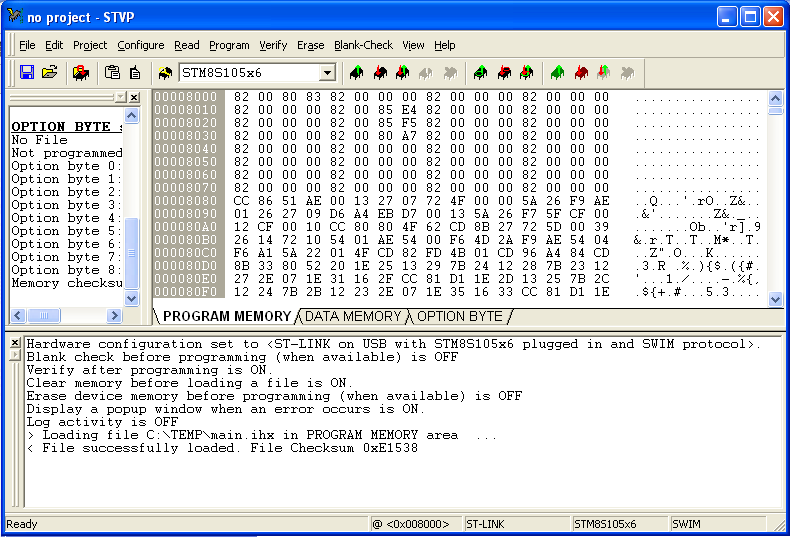Image resolution: width=790 pixels, height=537 pixels.
Task: Program current tab using black chip red-arrow icon
Action: coord(380,73)
